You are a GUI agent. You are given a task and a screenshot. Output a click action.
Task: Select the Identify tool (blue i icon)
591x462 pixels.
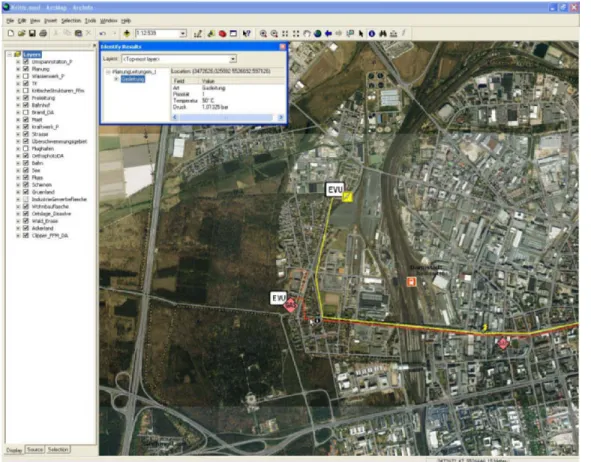[x=372, y=34]
